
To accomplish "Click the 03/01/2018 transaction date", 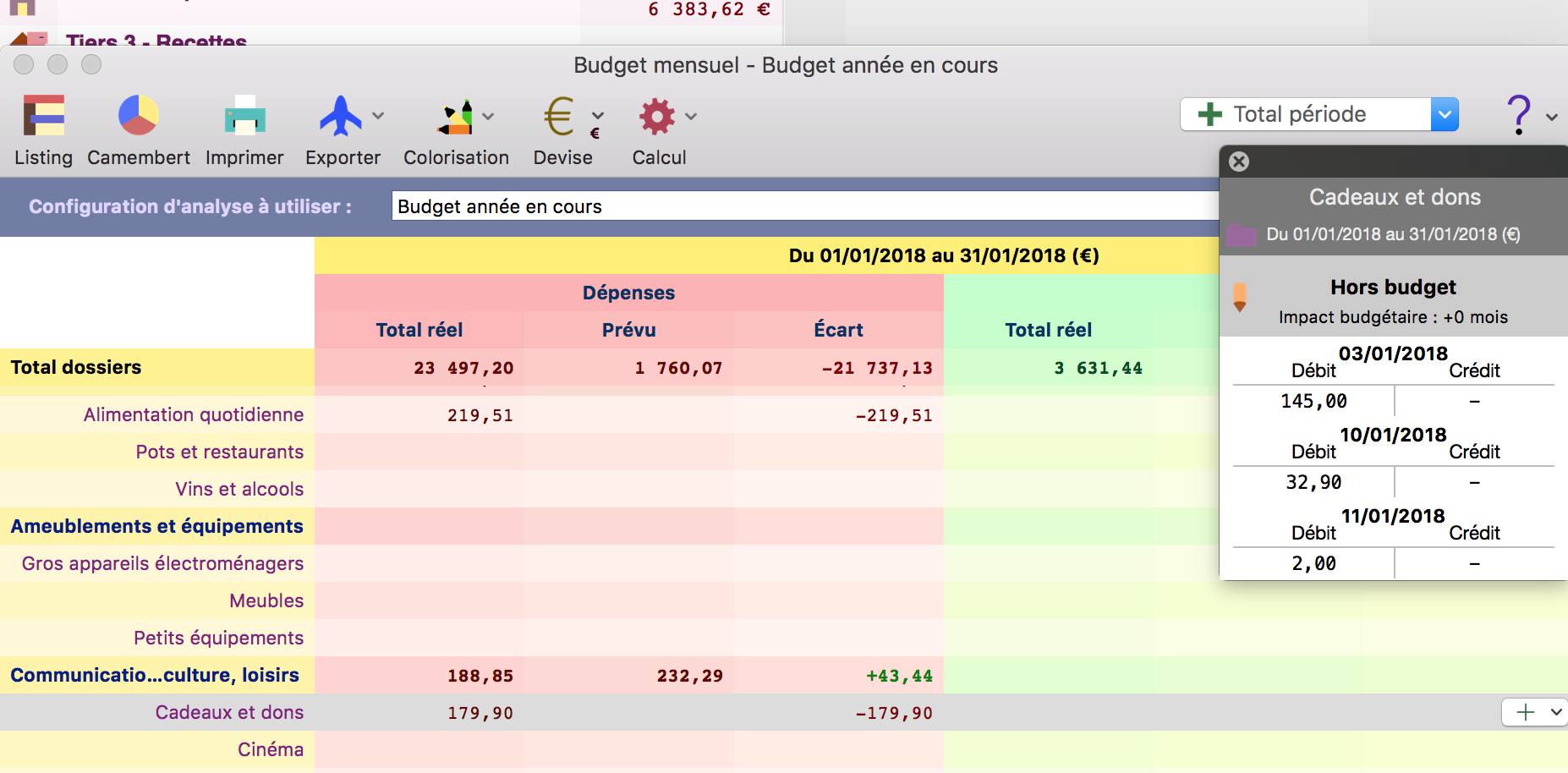I will pos(1393,354).
